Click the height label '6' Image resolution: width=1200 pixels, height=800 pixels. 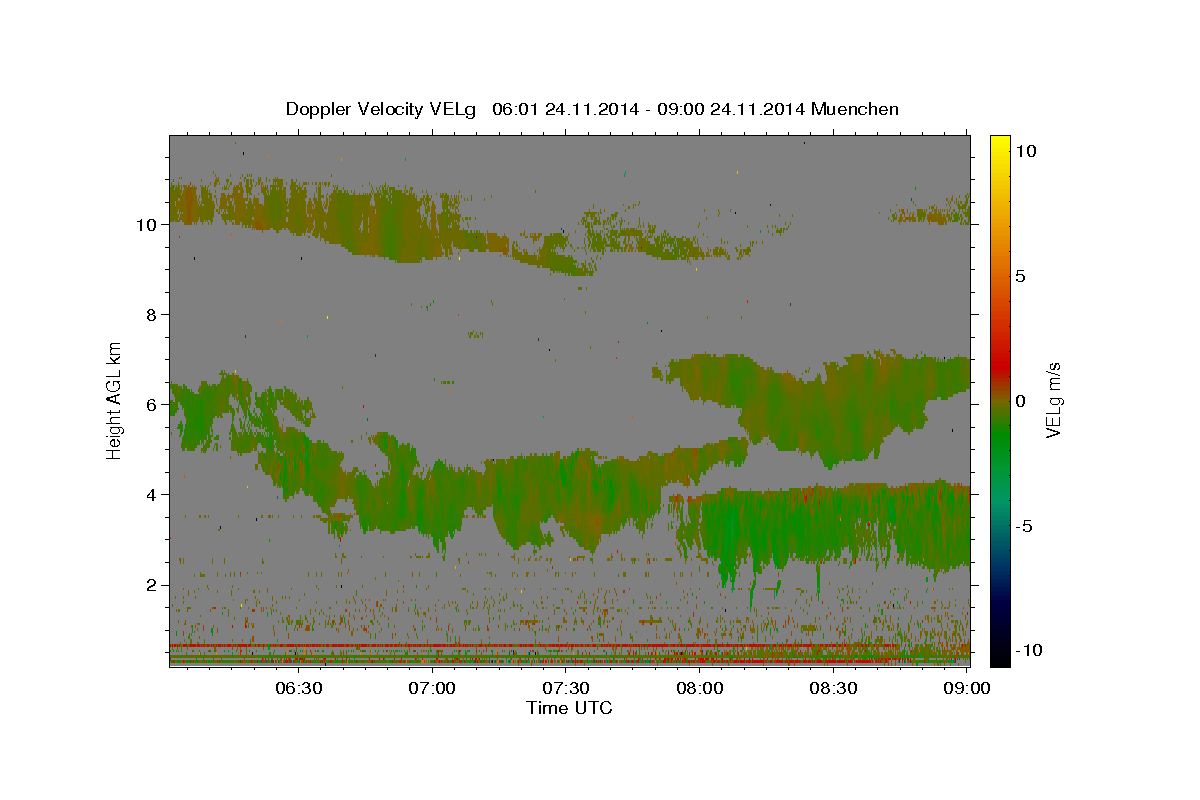[150, 404]
